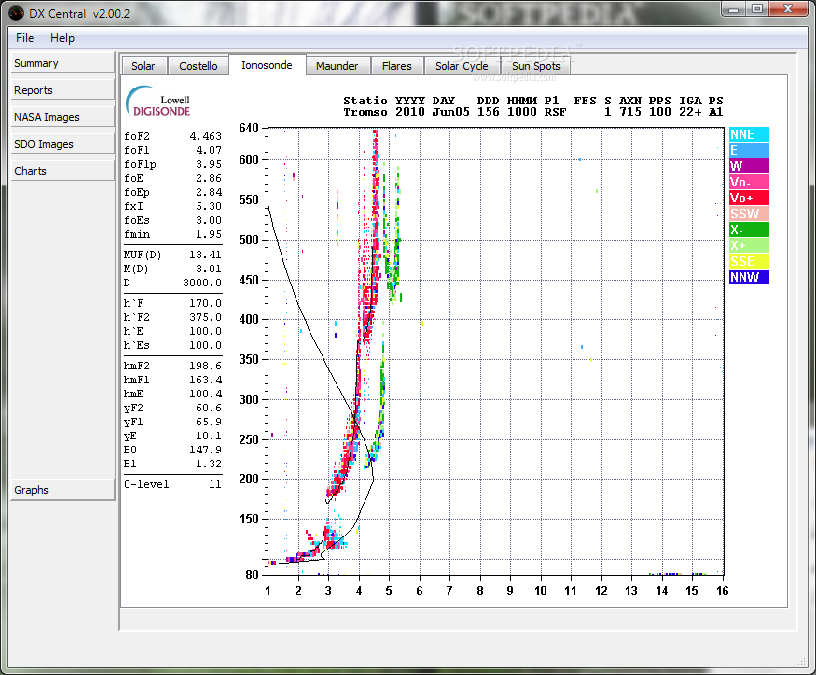This screenshot has height=675, width=816.
Task: Click the foF1 value 4.07
Action: [209, 150]
